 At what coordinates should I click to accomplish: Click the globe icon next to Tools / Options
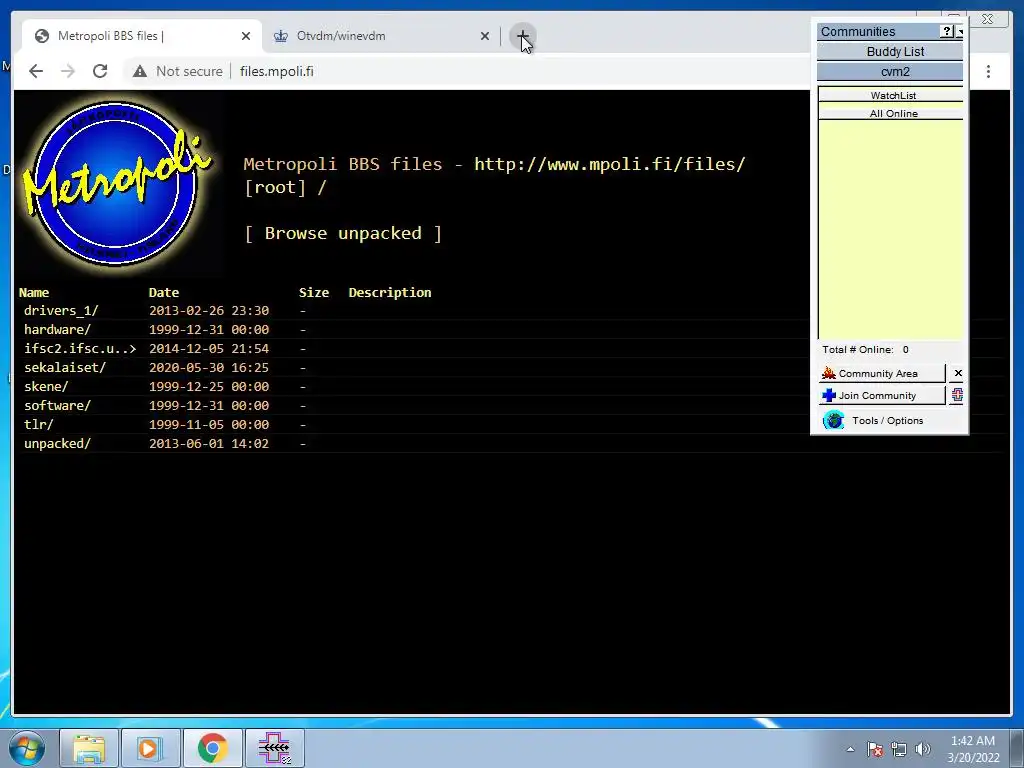click(833, 420)
